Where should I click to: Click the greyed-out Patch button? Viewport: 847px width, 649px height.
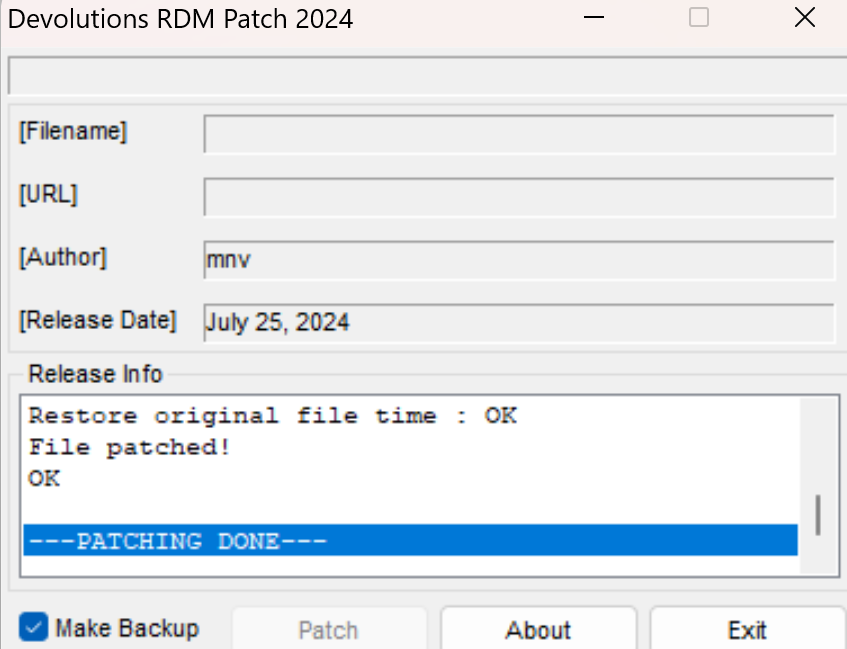(x=328, y=629)
